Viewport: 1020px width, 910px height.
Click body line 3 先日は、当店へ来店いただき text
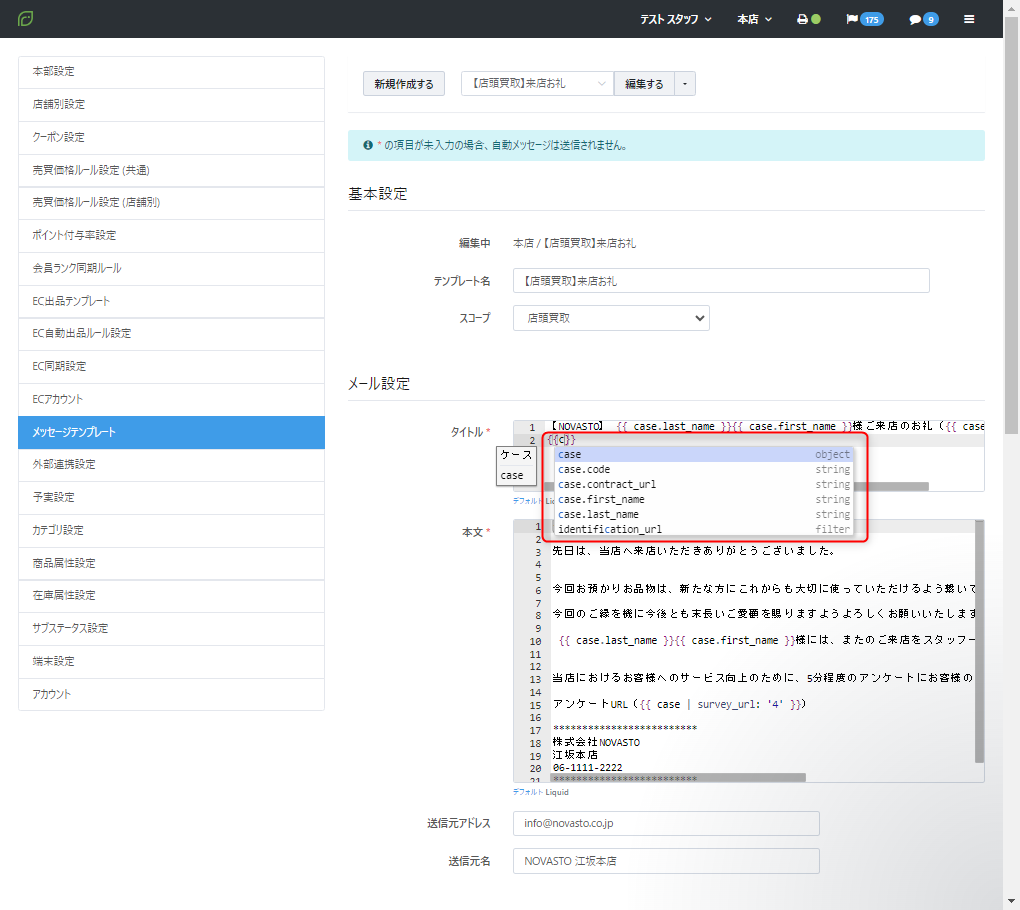[693, 551]
